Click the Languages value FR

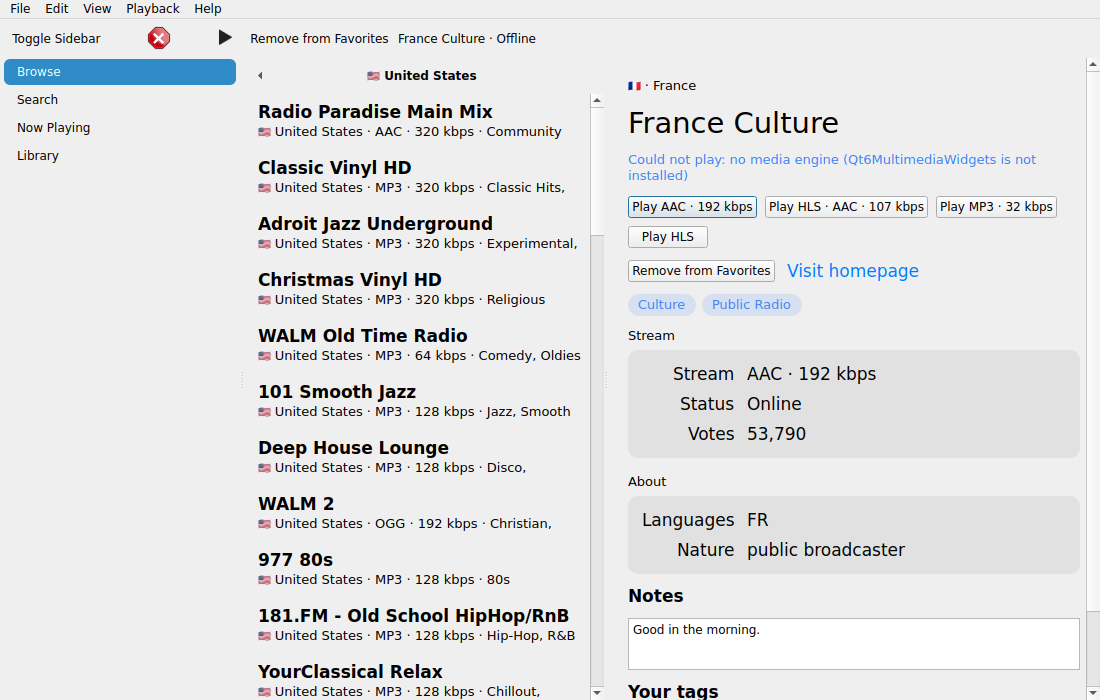(x=758, y=520)
